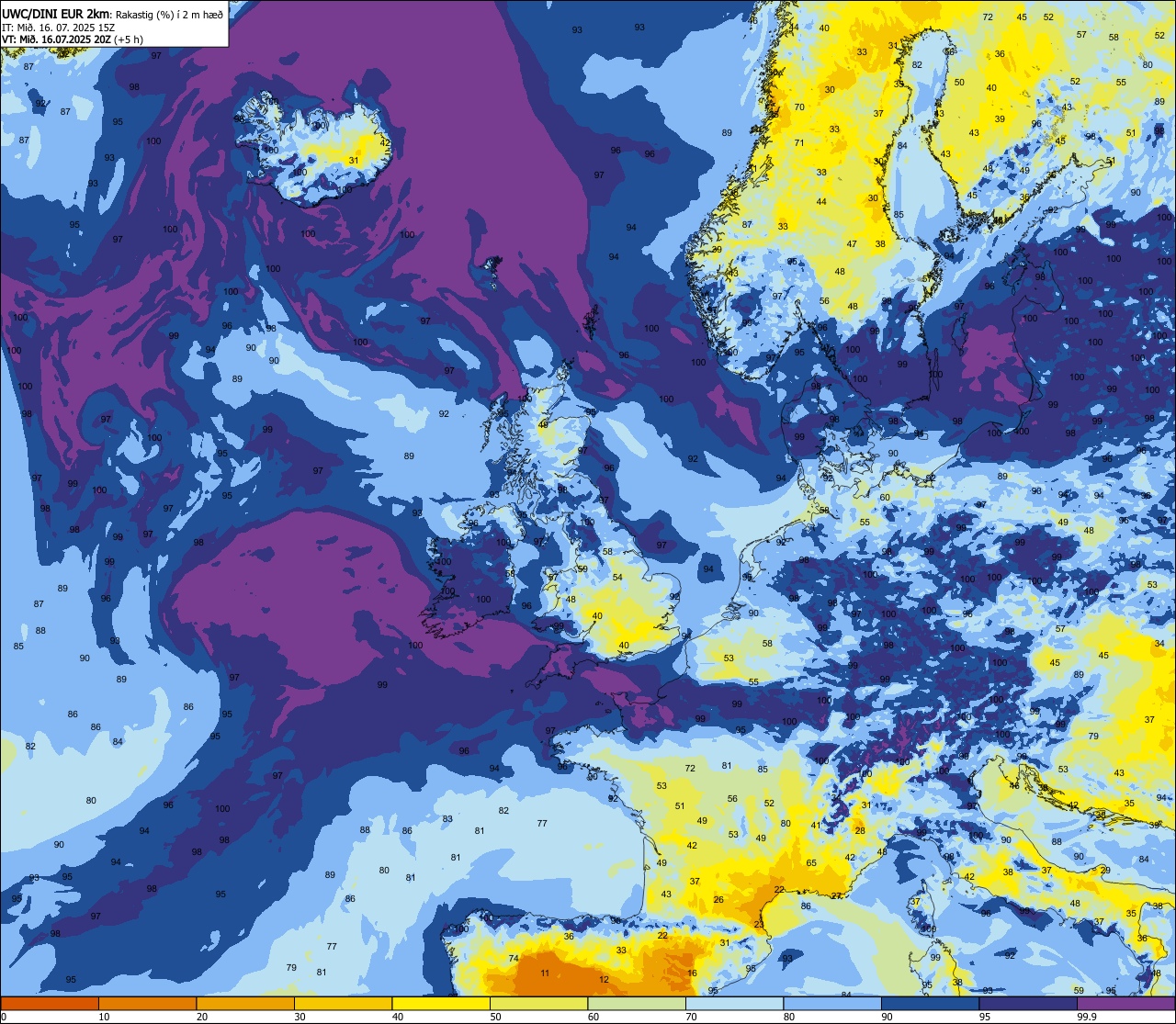Click the "UWC/DINI EUR 2km" title text

[x=55, y=13]
